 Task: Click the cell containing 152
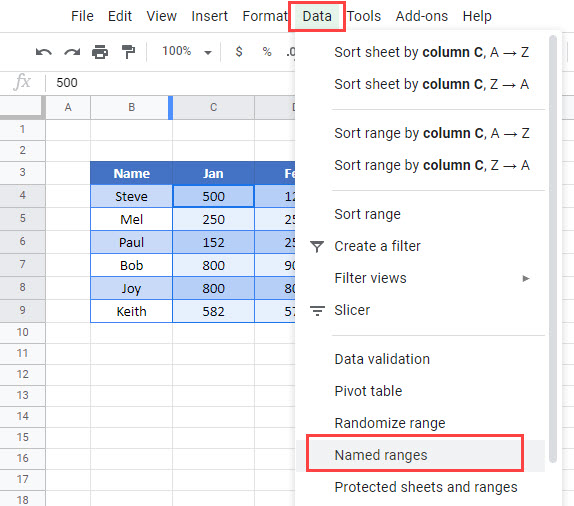pos(213,242)
